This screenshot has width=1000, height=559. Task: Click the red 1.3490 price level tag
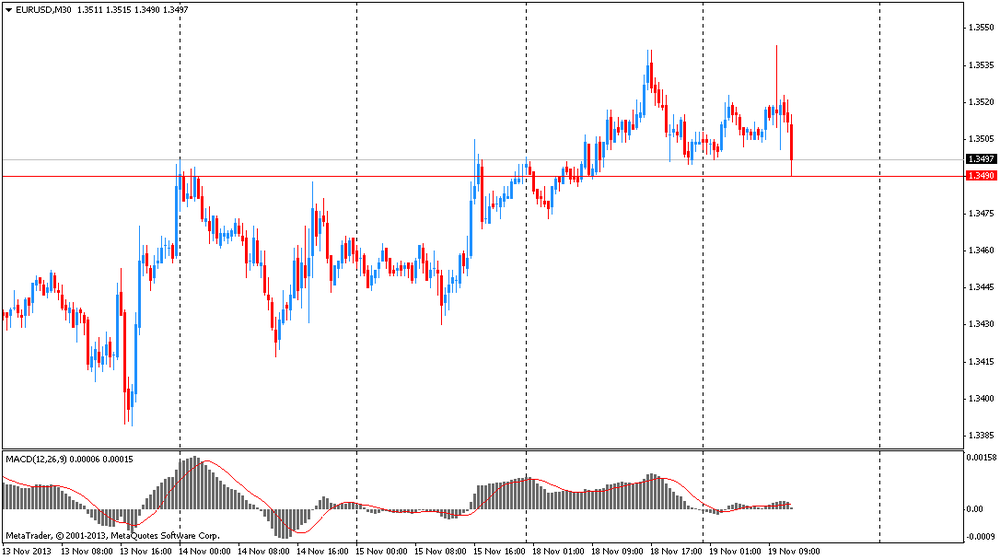[978, 176]
